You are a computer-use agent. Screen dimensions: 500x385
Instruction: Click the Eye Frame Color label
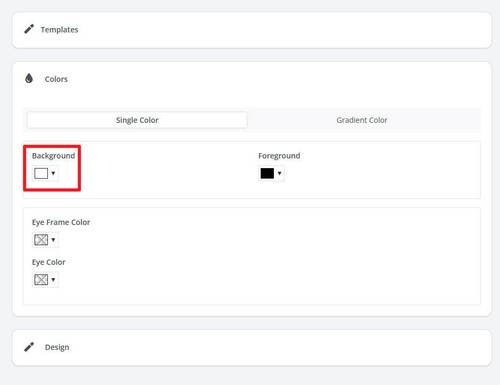[x=61, y=222]
